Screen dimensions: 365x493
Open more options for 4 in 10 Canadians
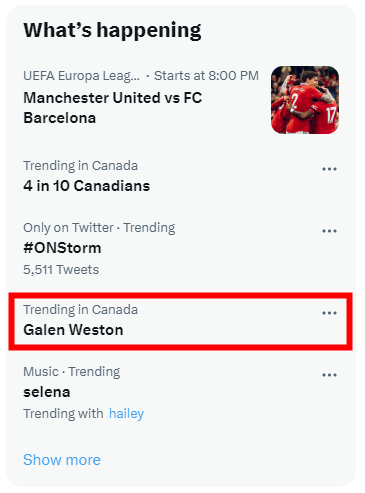329,169
